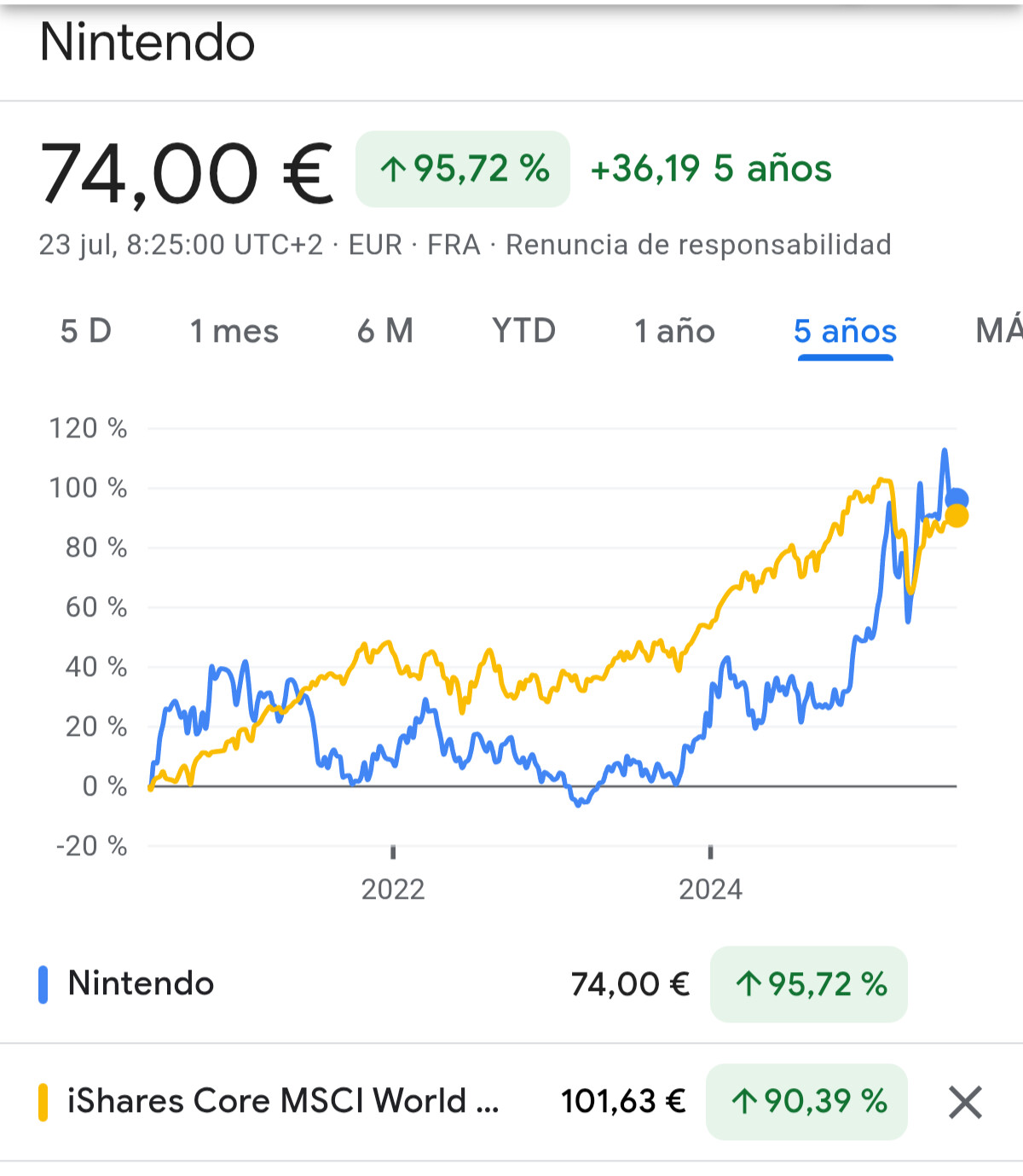Viewport: 1023px width, 1176px height.
Task: Click Nintendo's 95,72 % badge in legend
Action: click(x=809, y=984)
